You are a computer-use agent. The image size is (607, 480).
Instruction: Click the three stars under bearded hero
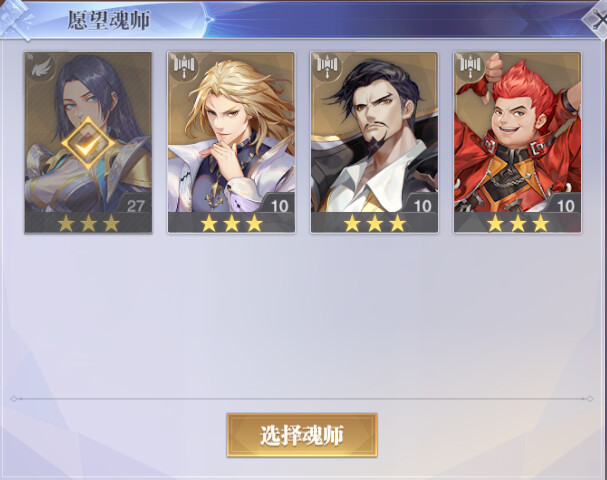click(x=375, y=223)
